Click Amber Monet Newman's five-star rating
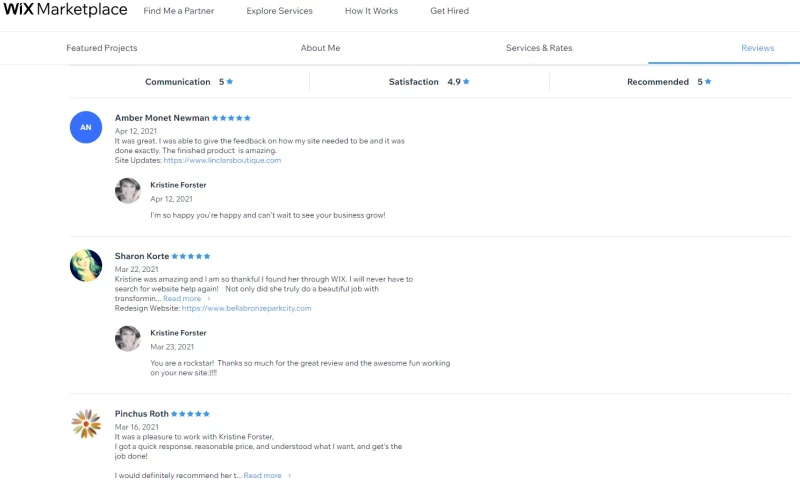This screenshot has width=800, height=480. click(232, 118)
